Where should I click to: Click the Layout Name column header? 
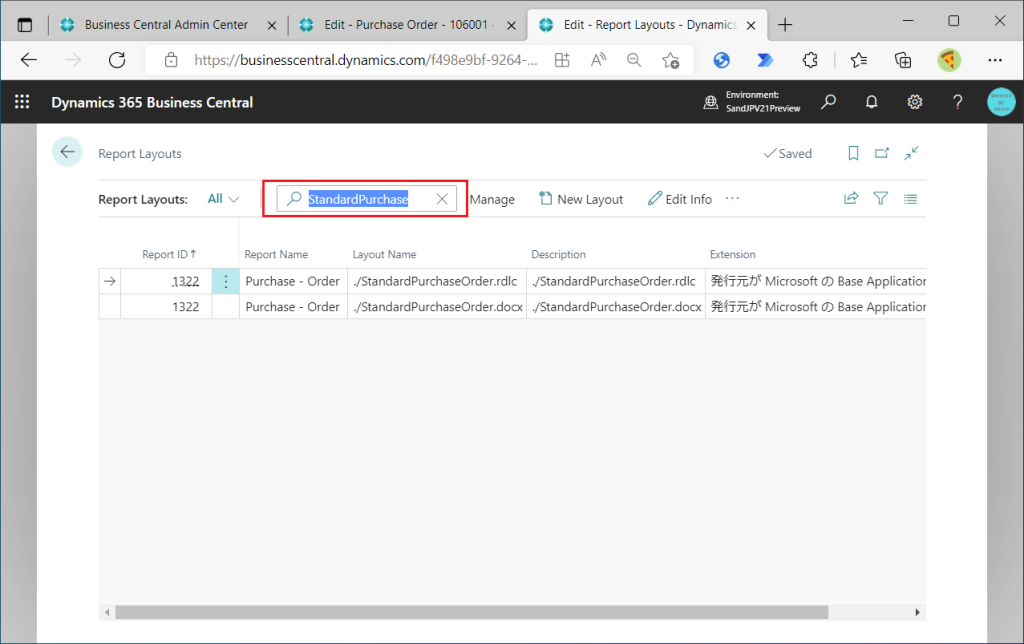[384, 254]
